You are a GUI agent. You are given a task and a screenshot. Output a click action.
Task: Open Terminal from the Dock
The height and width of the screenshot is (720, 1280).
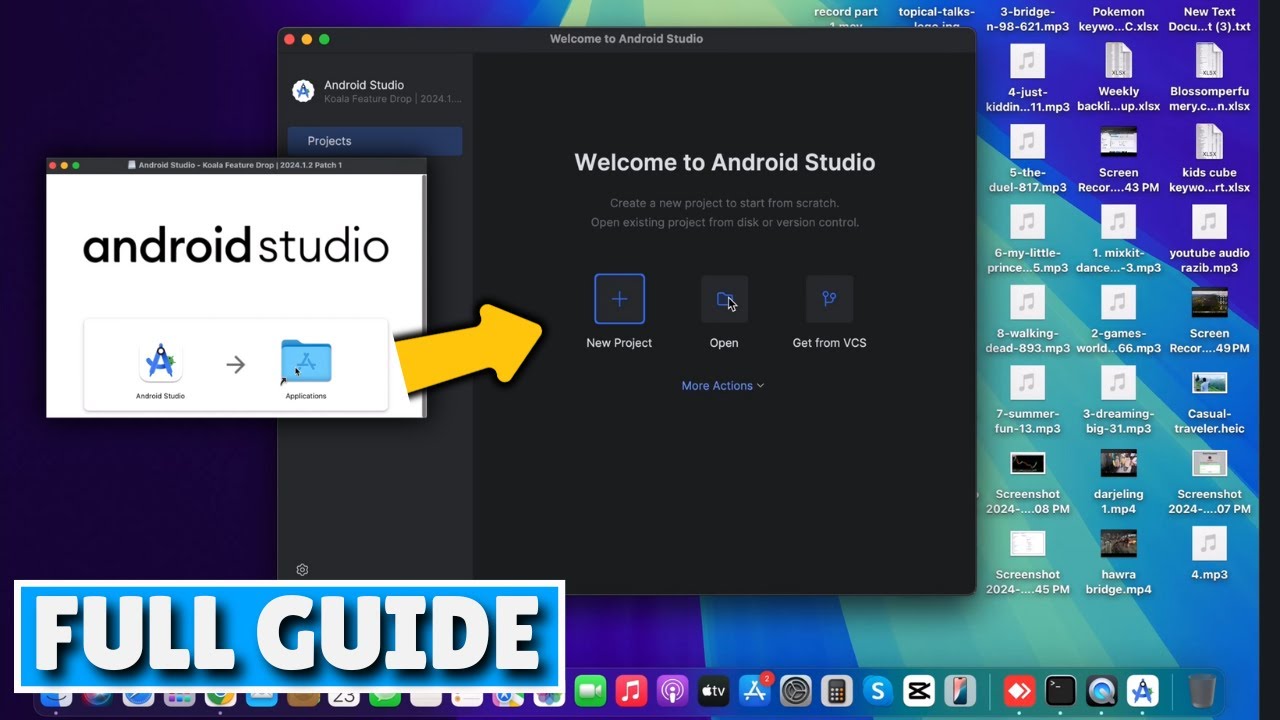coord(1060,691)
